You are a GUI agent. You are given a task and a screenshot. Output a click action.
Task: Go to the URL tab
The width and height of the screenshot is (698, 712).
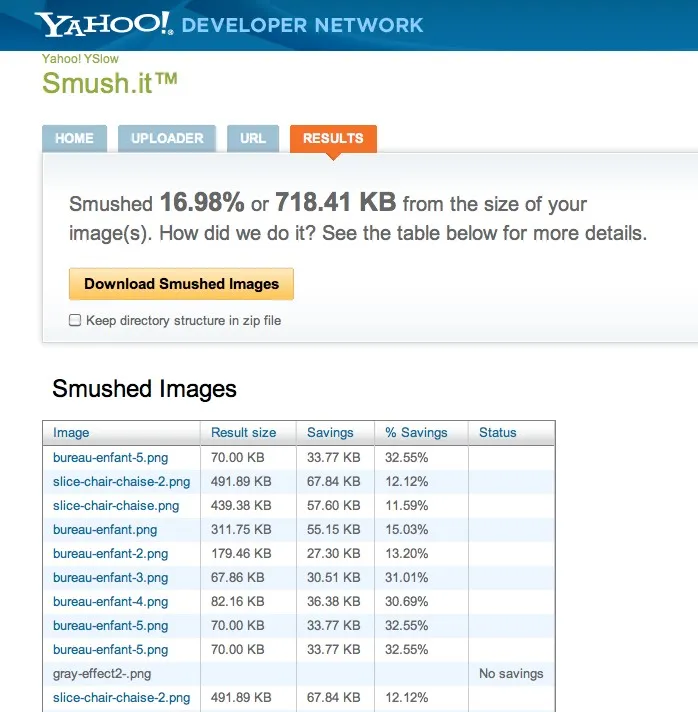click(253, 138)
